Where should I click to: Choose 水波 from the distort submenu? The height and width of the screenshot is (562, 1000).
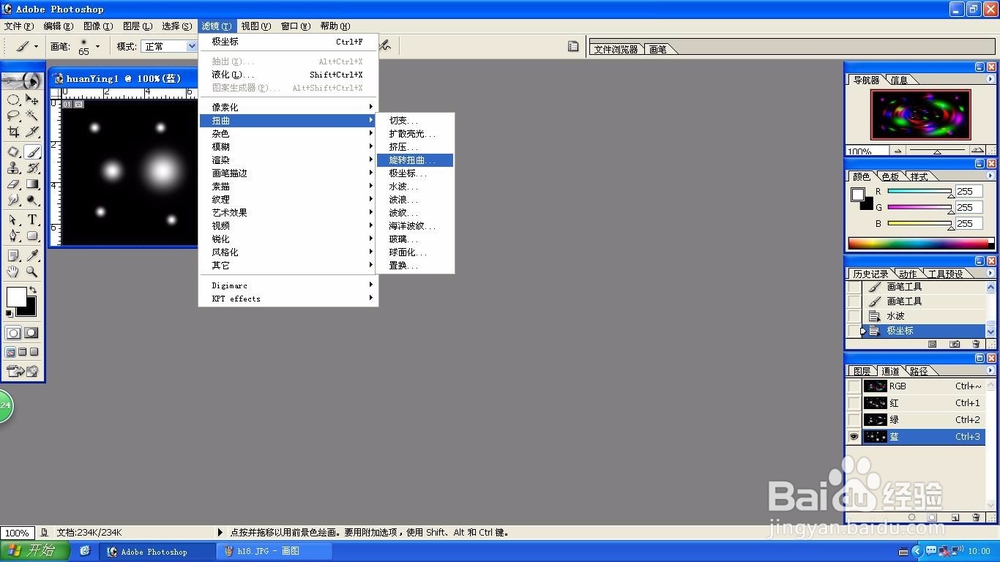pos(415,186)
